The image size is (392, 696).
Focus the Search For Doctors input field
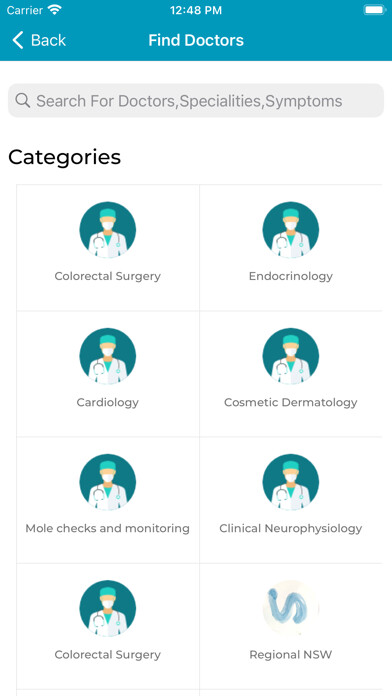point(196,100)
